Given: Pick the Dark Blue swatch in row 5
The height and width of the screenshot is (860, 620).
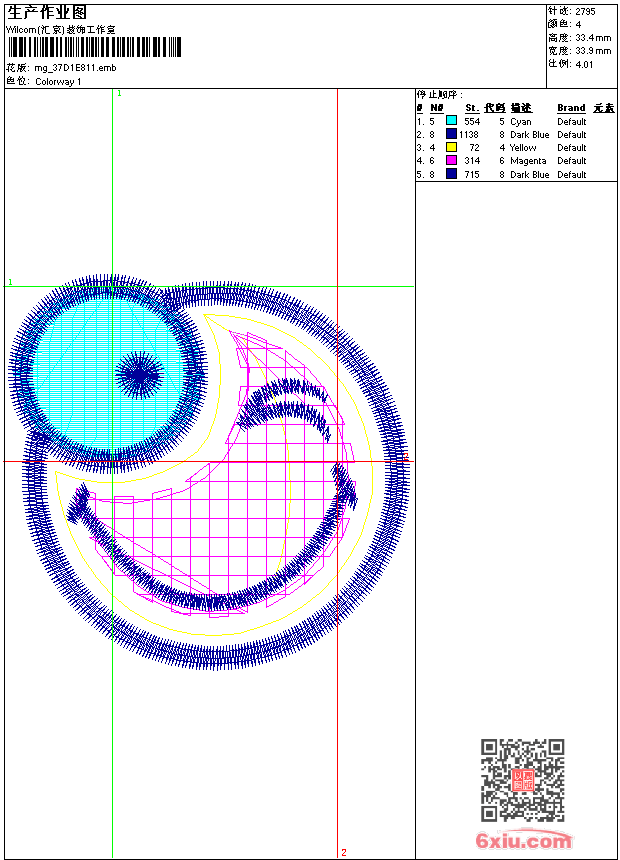Looking at the screenshot, I should tap(451, 174).
